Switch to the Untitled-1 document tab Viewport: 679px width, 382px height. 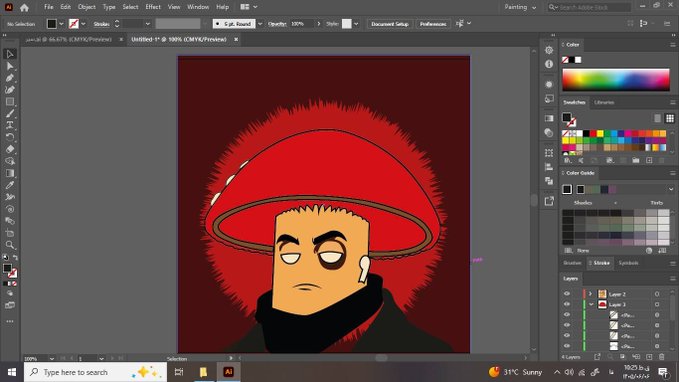[179, 39]
